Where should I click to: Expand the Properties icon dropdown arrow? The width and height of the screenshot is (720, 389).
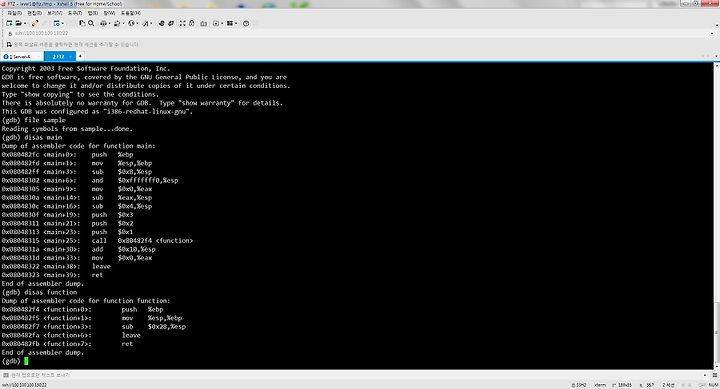(x=62, y=23)
